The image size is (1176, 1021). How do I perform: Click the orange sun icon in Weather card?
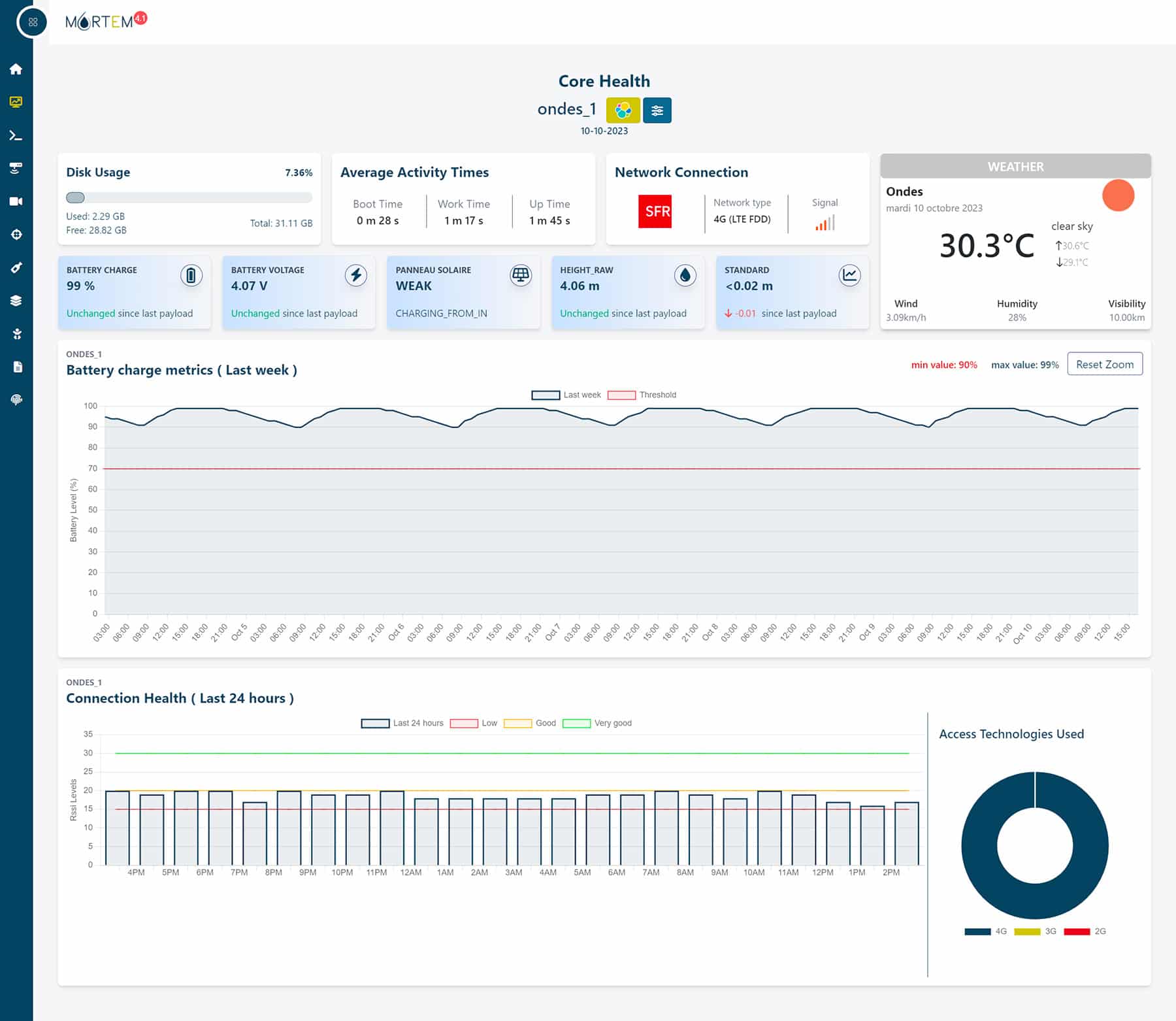[1119, 195]
